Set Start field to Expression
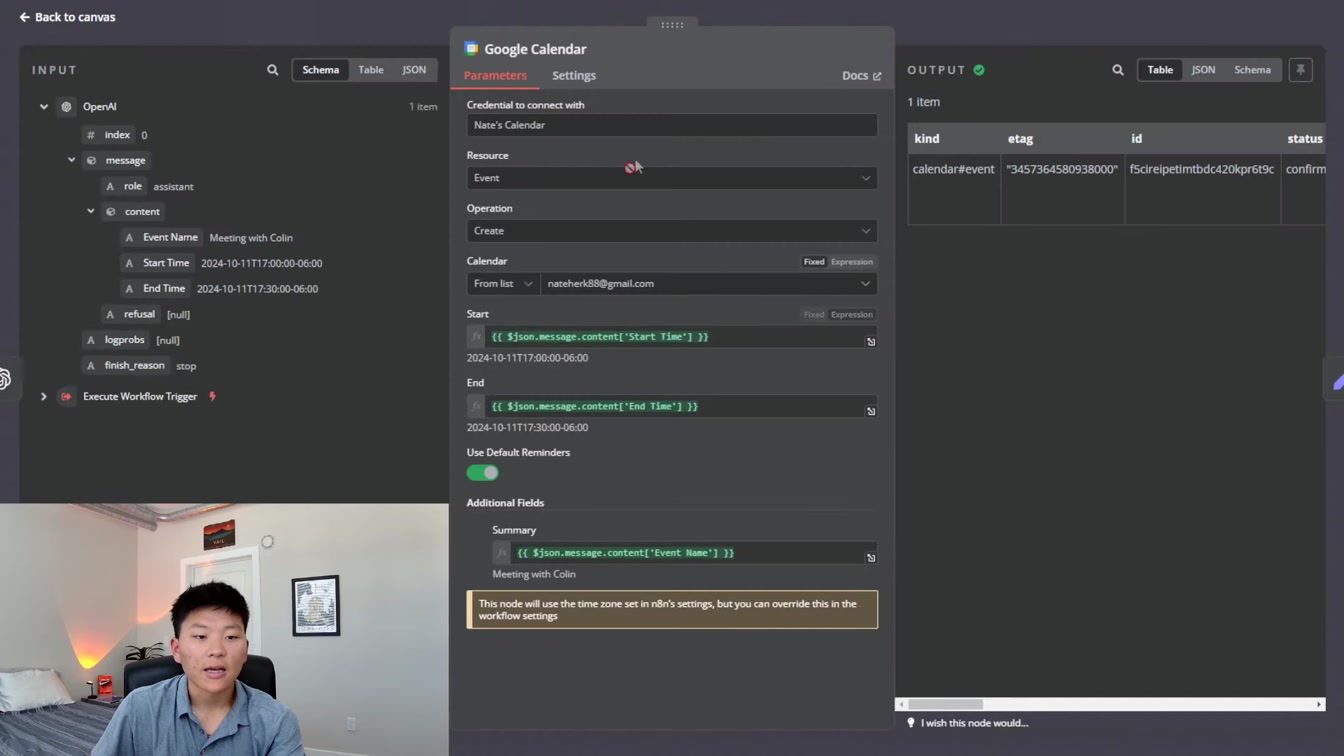 [852, 315]
